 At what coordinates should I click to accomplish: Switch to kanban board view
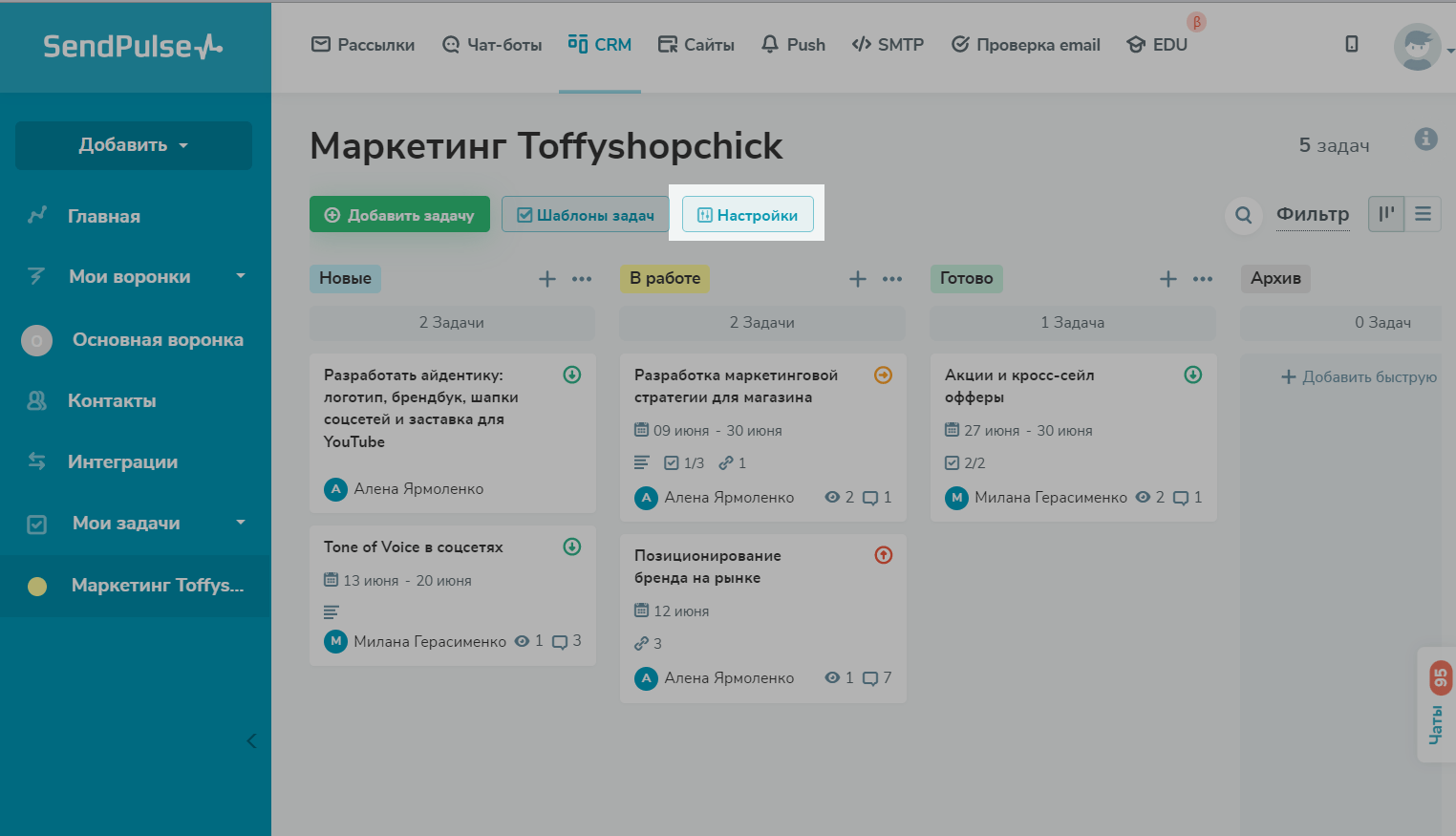tap(1386, 214)
